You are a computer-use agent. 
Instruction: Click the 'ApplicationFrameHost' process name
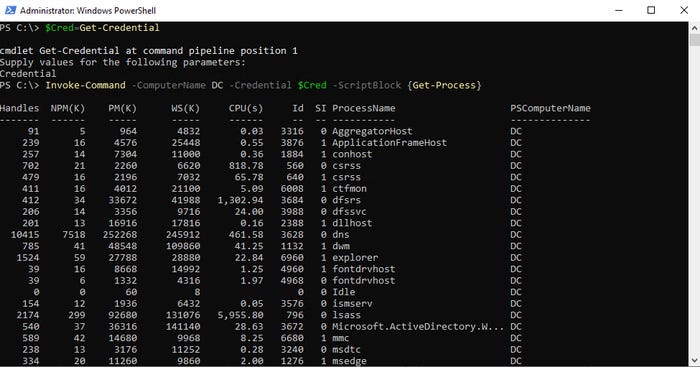click(x=390, y=143)
